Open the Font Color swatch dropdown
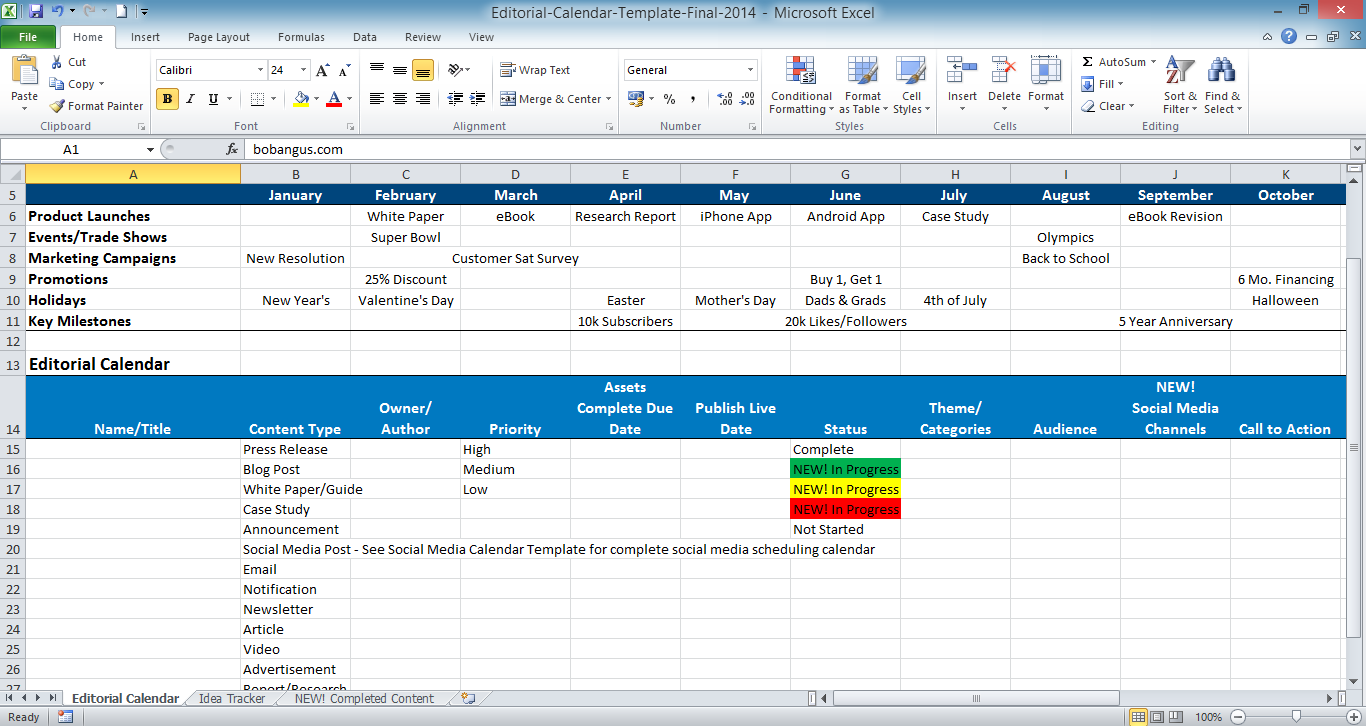Image resolution: width=1366 pixels, height=726 pixels. tap(348, 100)
